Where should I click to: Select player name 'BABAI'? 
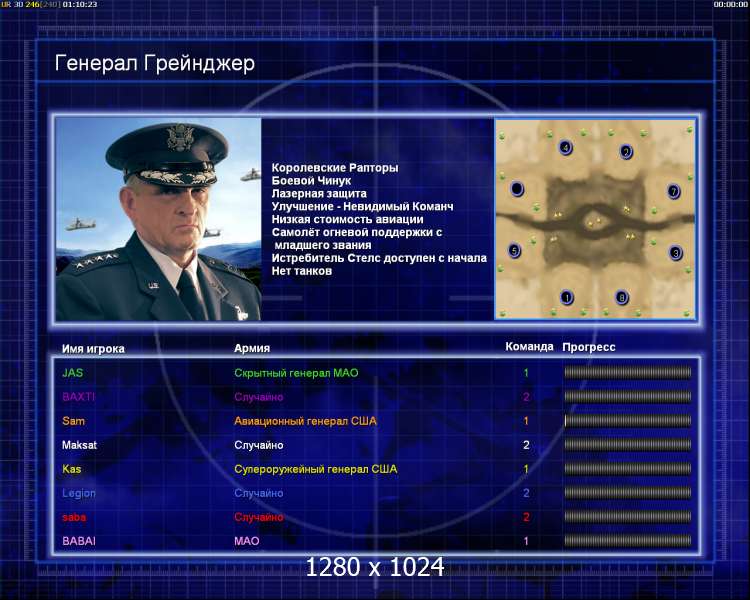click(78, 541)
